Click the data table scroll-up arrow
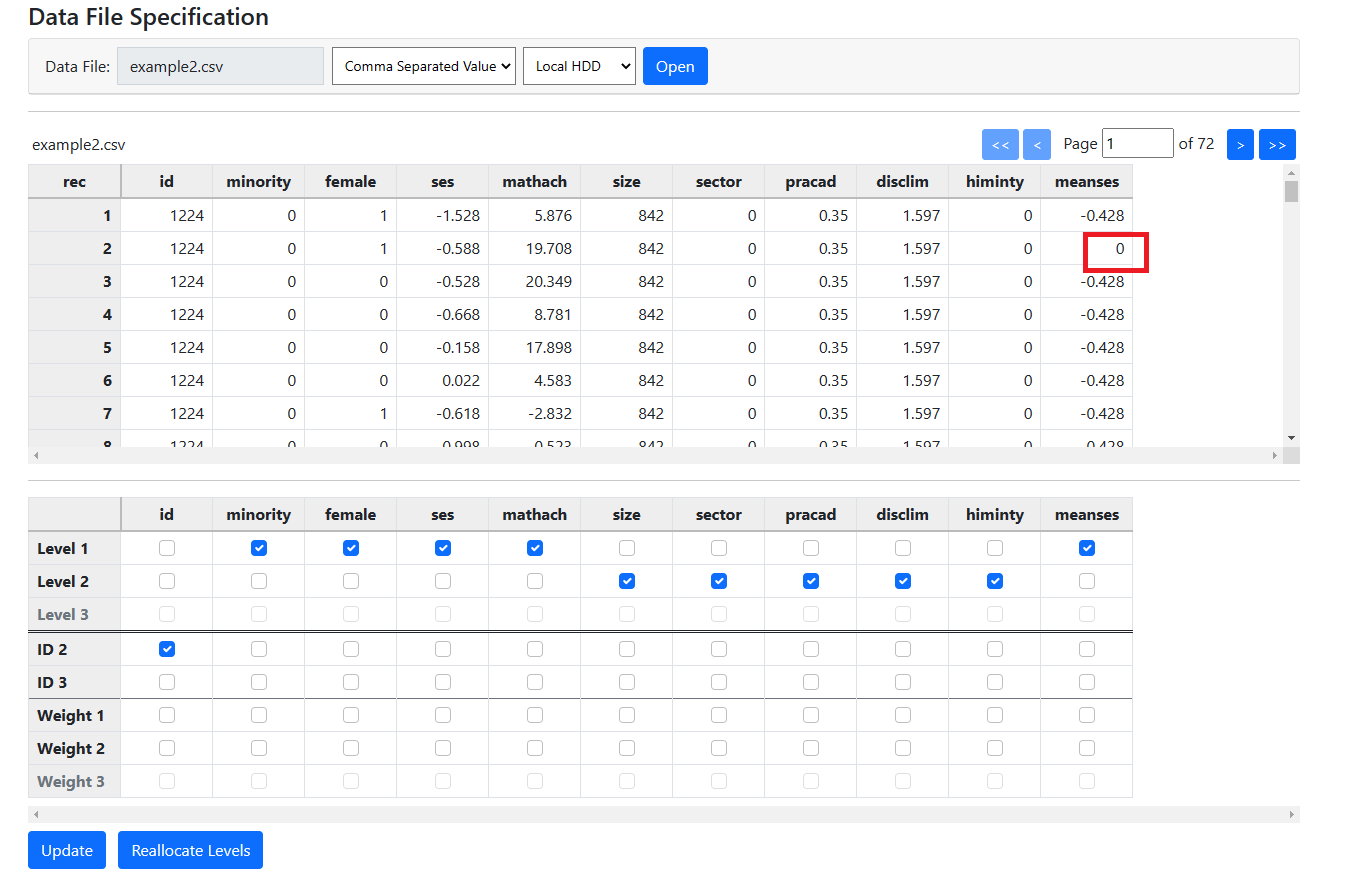 coord(1291,171)
